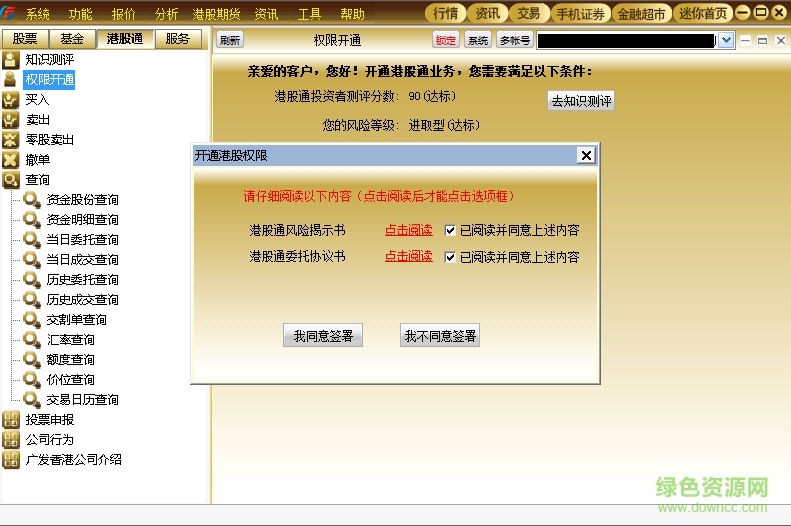Switch to the 股票 tab

(x=25, y=38)
